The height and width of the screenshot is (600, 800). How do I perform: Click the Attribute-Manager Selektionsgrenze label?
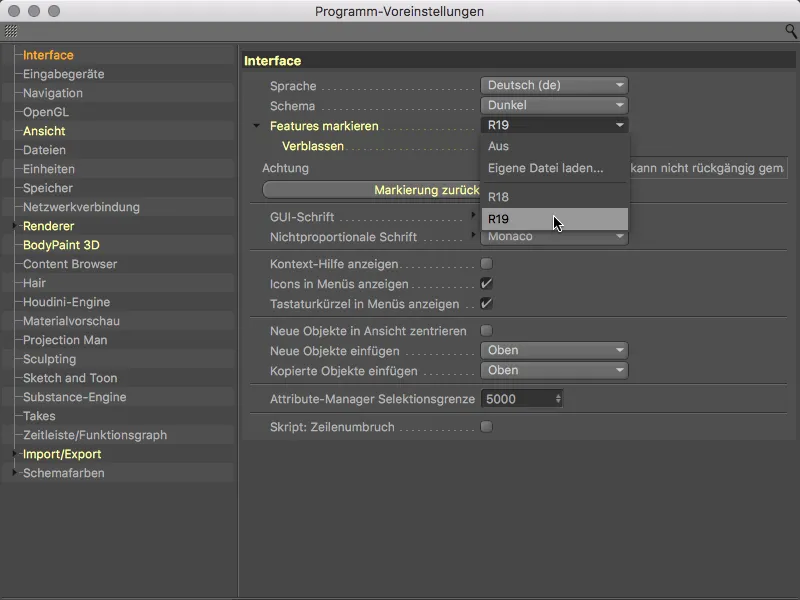tap(372, 399)
